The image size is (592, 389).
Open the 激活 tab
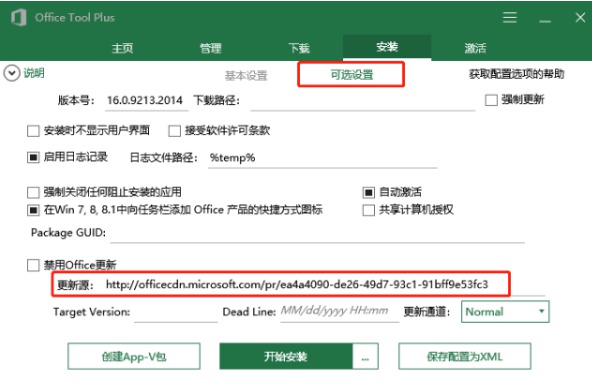point(475,48)
